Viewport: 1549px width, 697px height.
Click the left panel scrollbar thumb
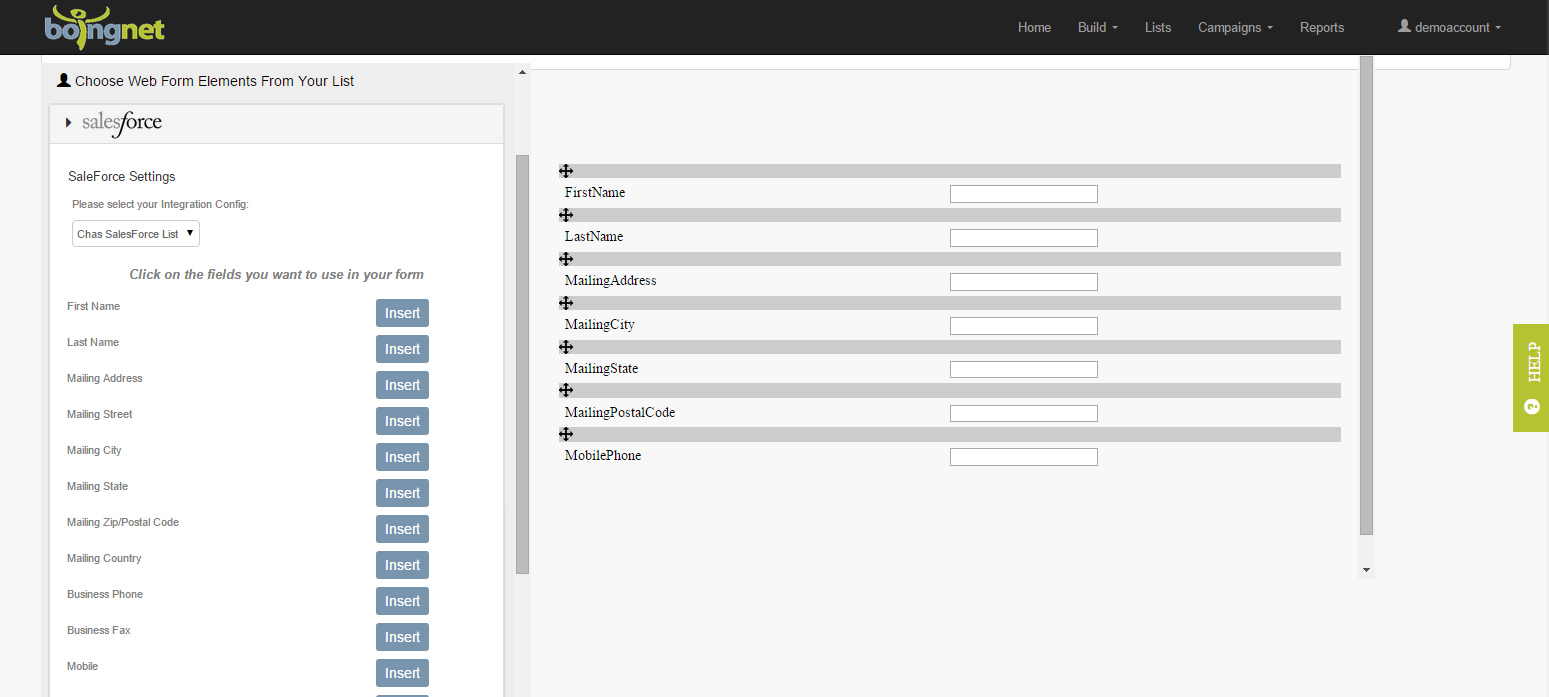522,364
